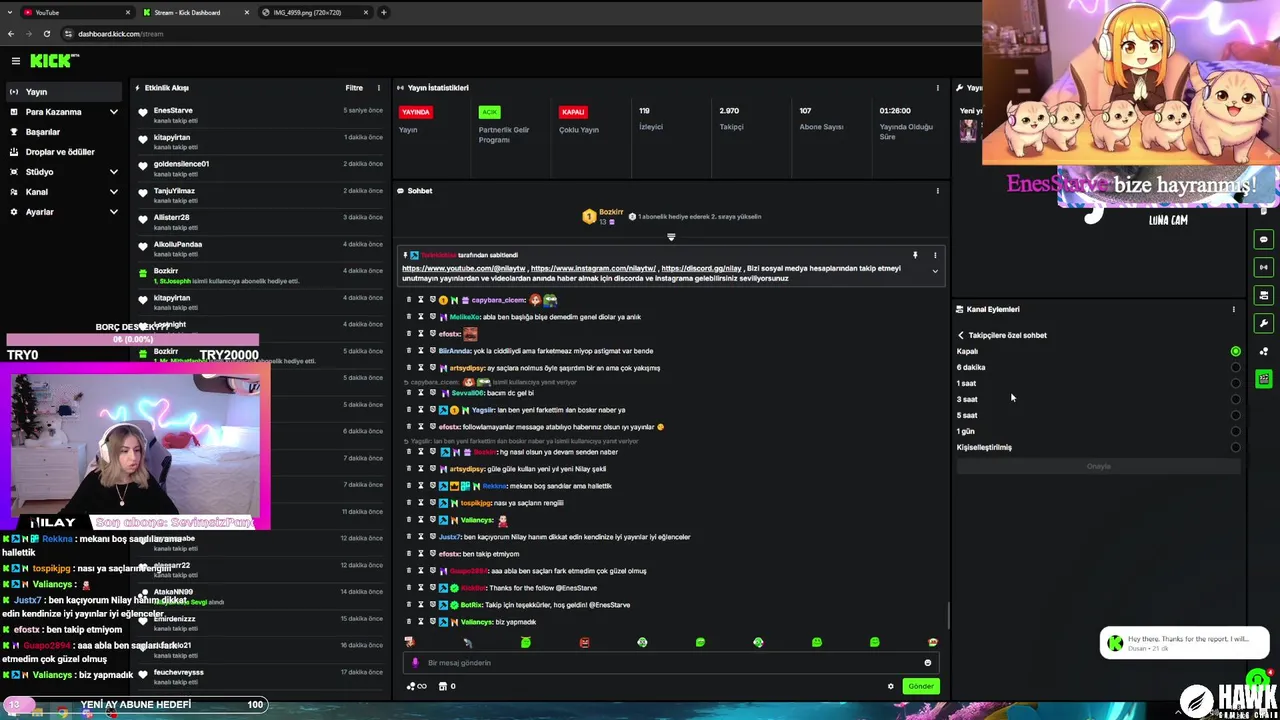
Task: Open emoji picker in message box
Action: (x=928, y=663)
